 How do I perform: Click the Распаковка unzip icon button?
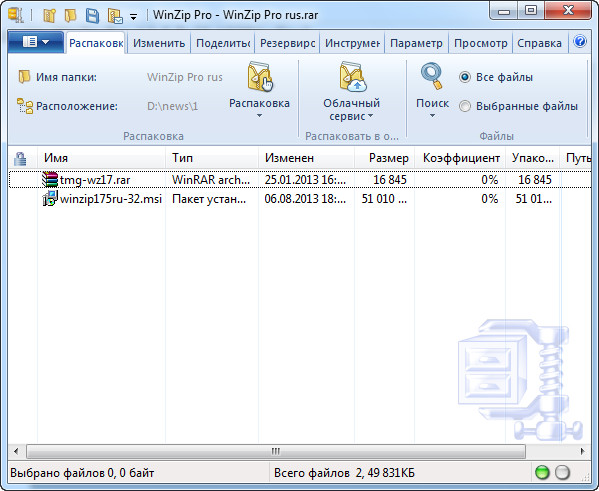point(260,77)
